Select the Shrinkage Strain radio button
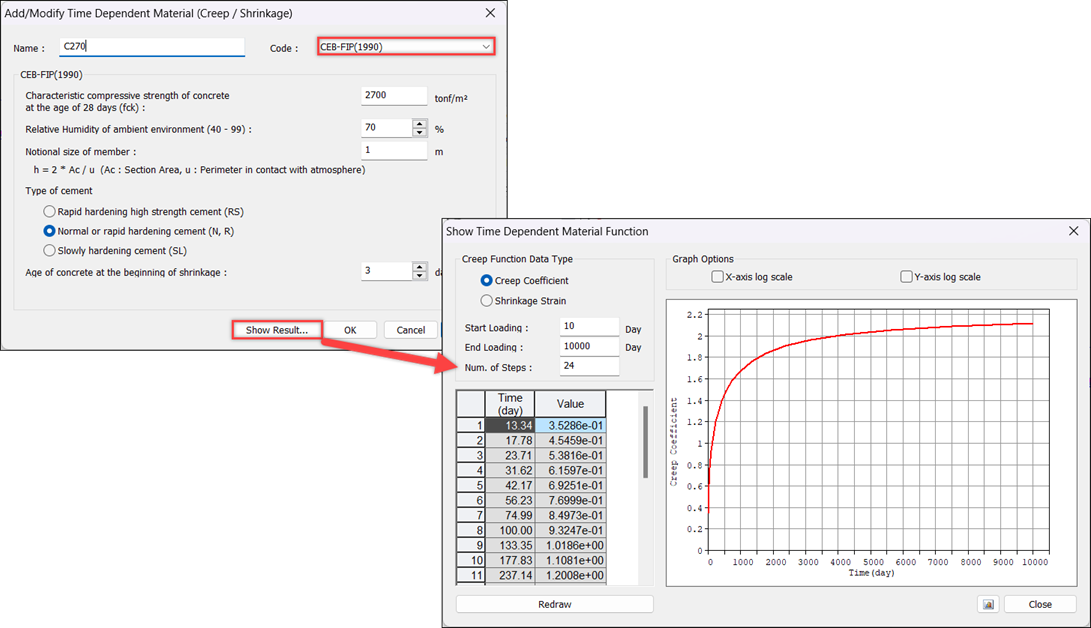The width and height of the screenshot is (1091, 628). [486, 300]
